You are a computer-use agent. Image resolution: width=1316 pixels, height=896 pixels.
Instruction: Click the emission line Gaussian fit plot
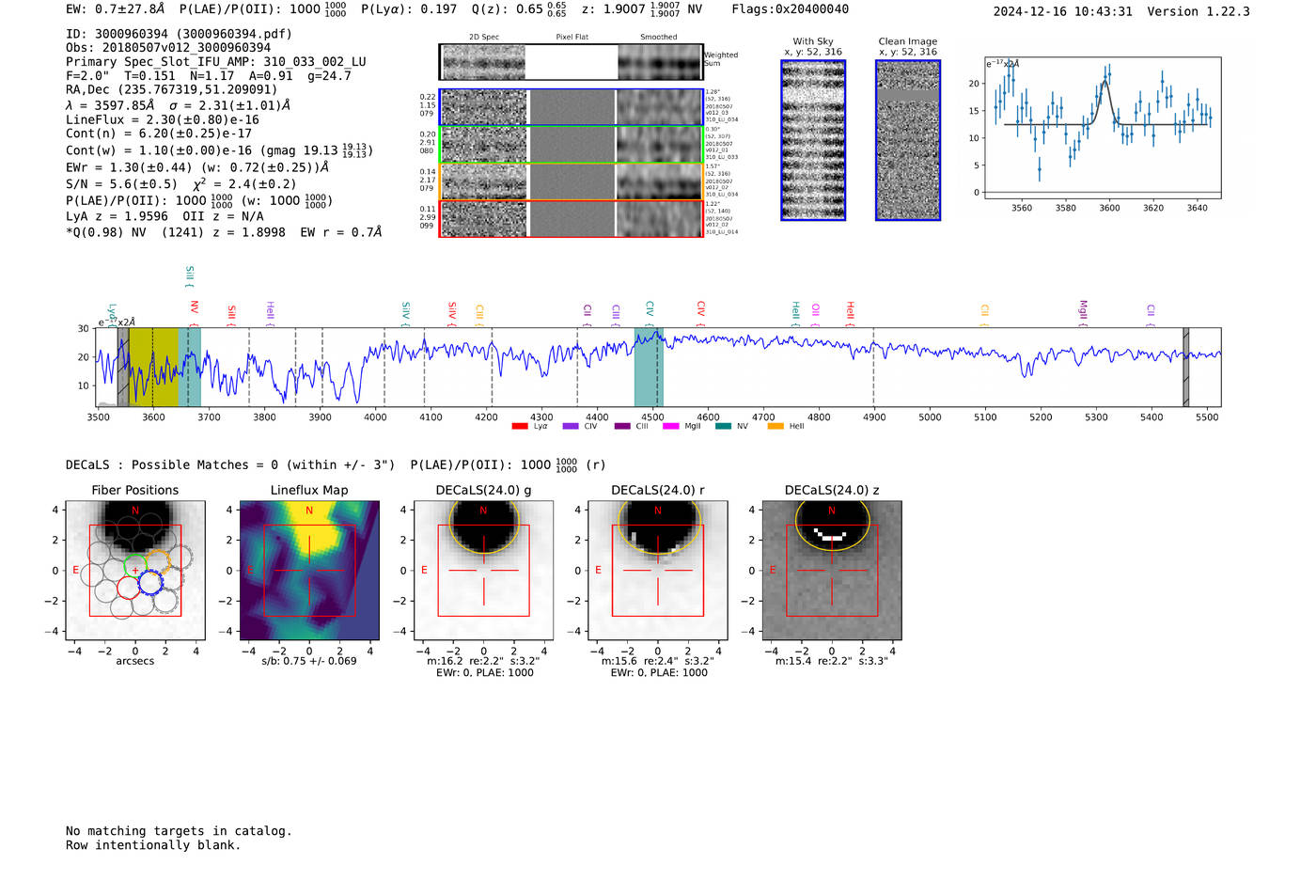1102,128
